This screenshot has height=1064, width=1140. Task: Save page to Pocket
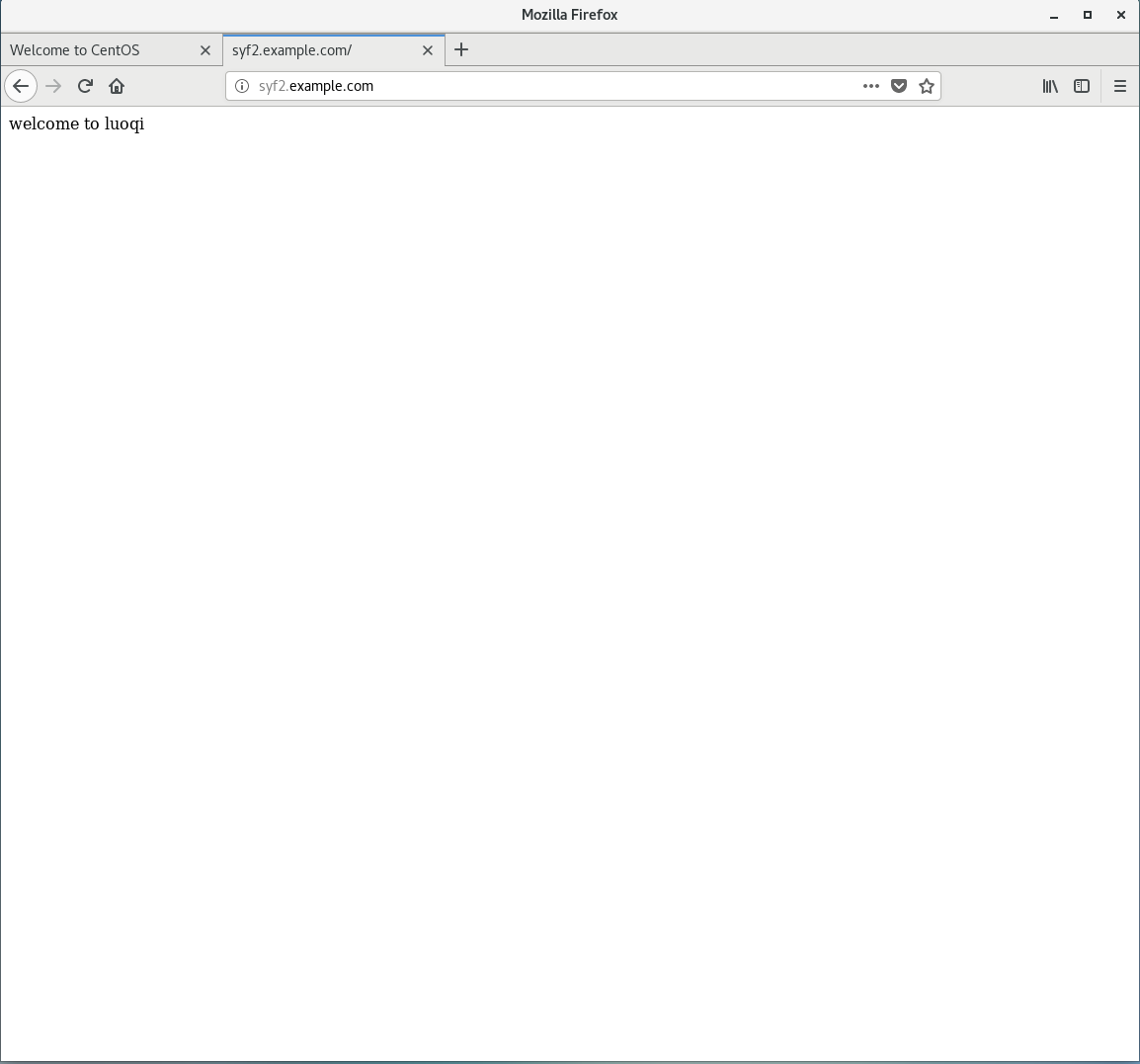(899, 86)
